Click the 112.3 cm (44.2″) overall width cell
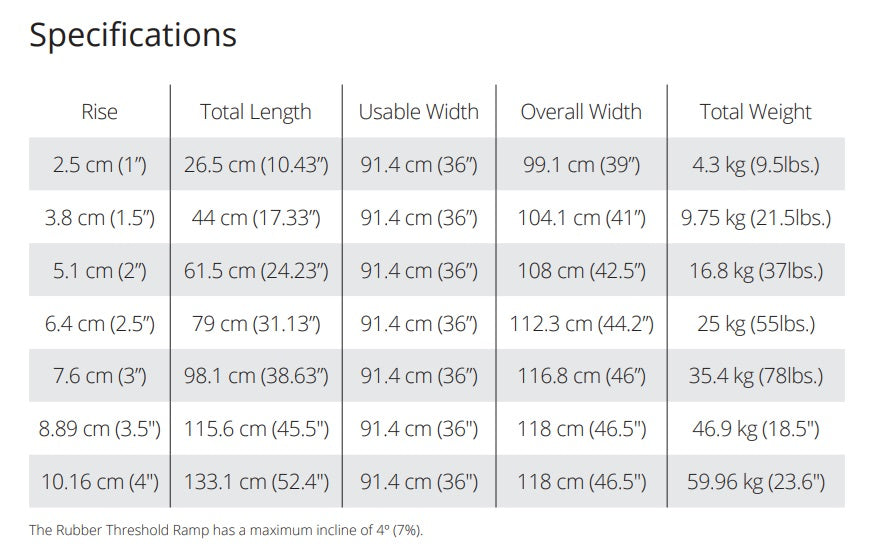 tap(581, 324)
